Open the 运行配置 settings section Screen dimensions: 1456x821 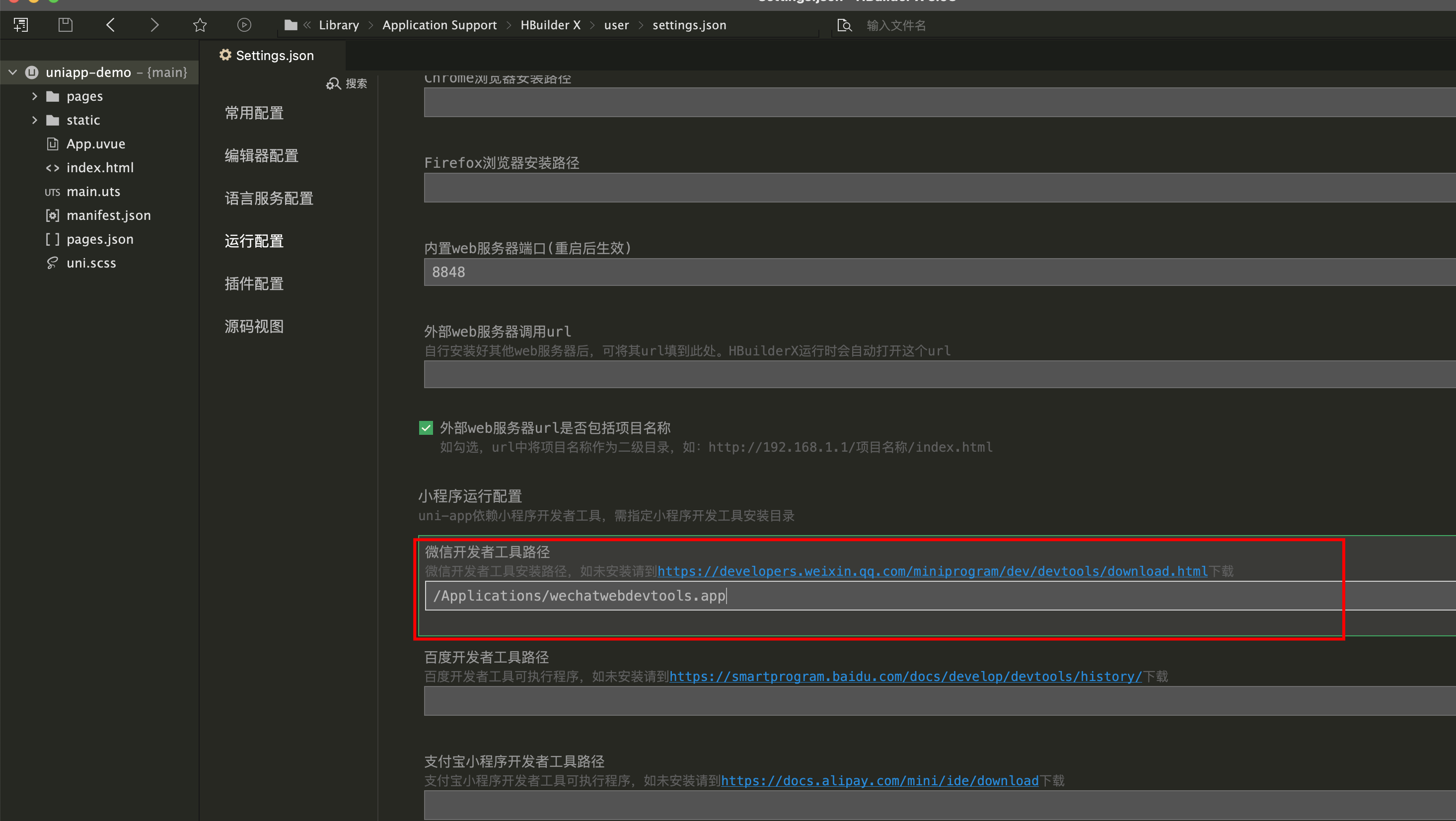coord(253,241)
